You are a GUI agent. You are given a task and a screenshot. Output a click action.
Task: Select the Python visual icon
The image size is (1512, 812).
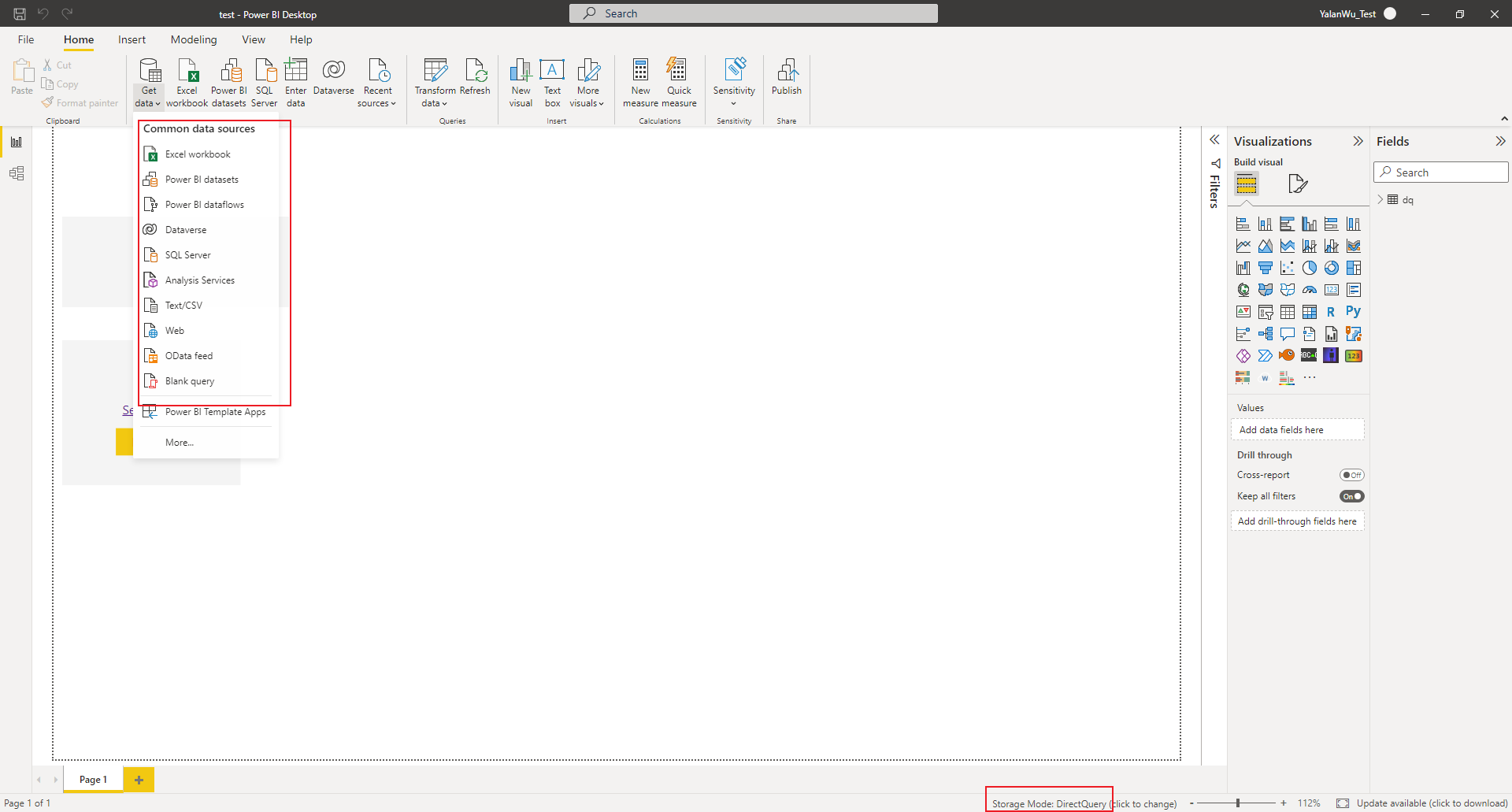(x=1353, y=312)
